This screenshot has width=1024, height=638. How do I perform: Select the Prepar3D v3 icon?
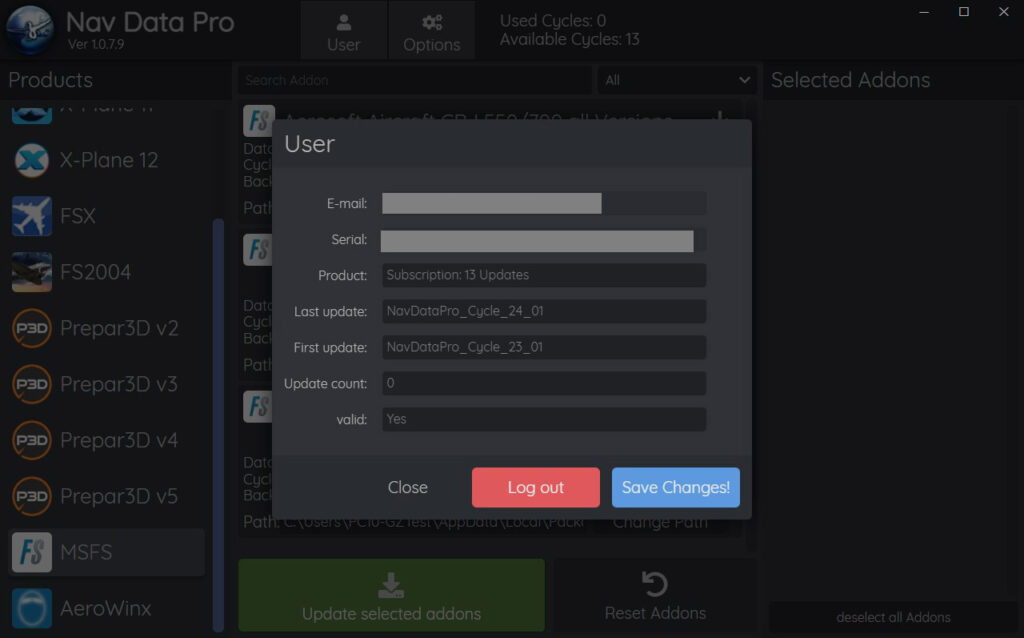[x=31, y=384]
